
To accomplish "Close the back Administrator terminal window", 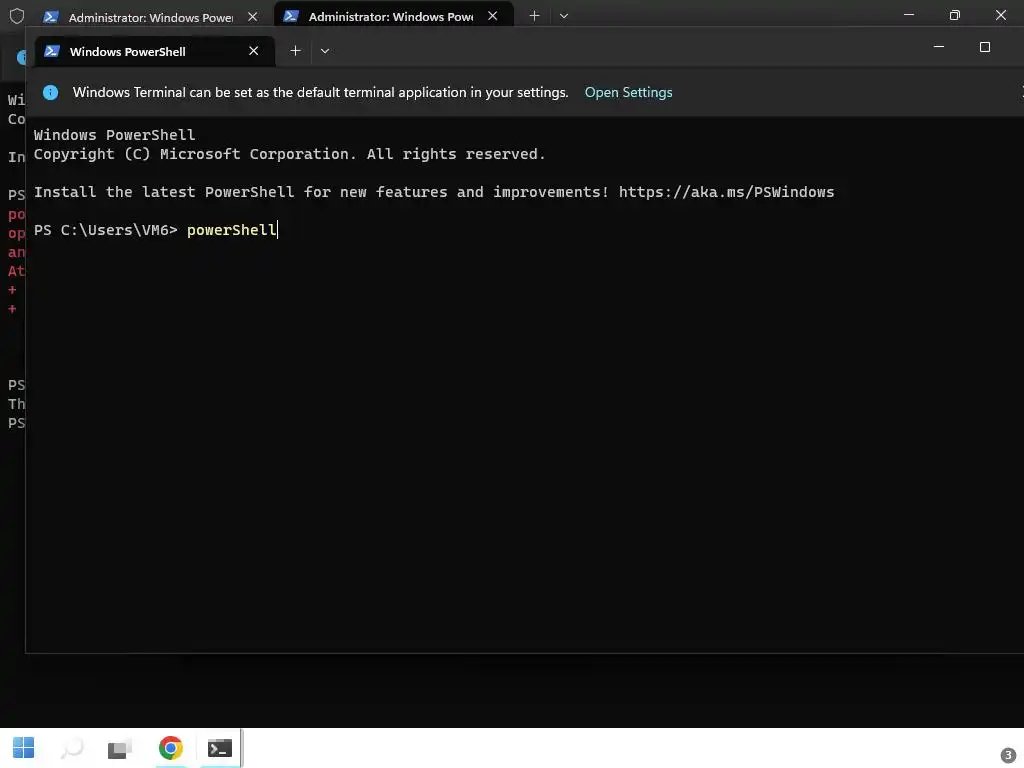I will (x=1000, y=14).
